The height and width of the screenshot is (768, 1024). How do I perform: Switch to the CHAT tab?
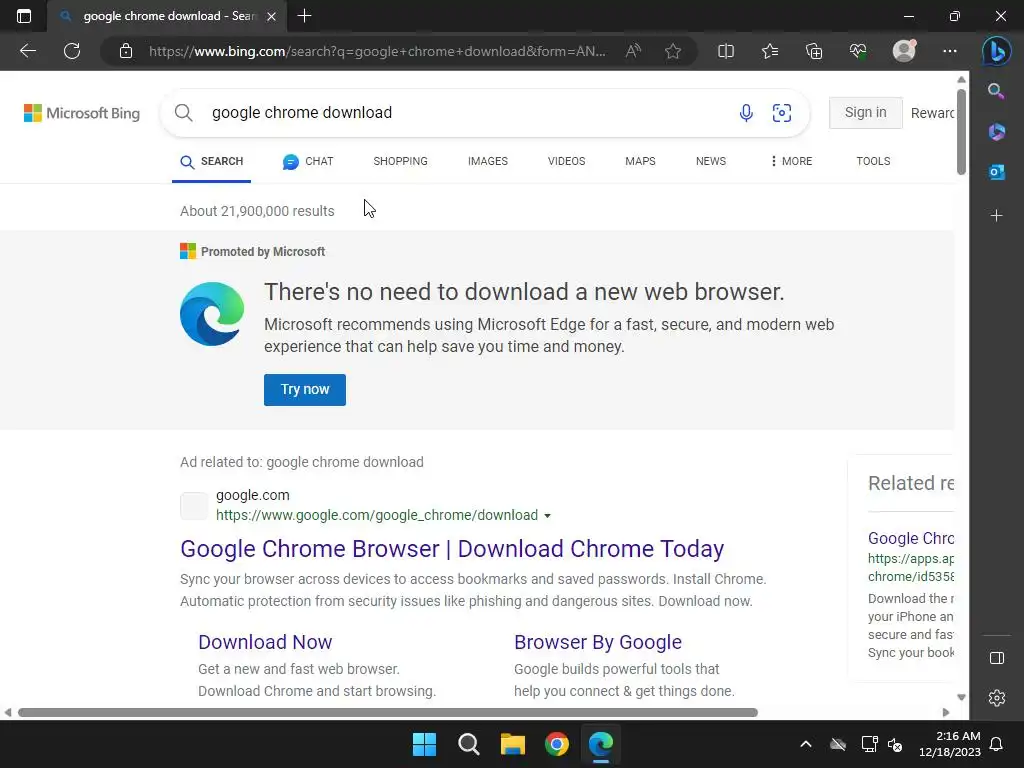click(x=308, y=161)
